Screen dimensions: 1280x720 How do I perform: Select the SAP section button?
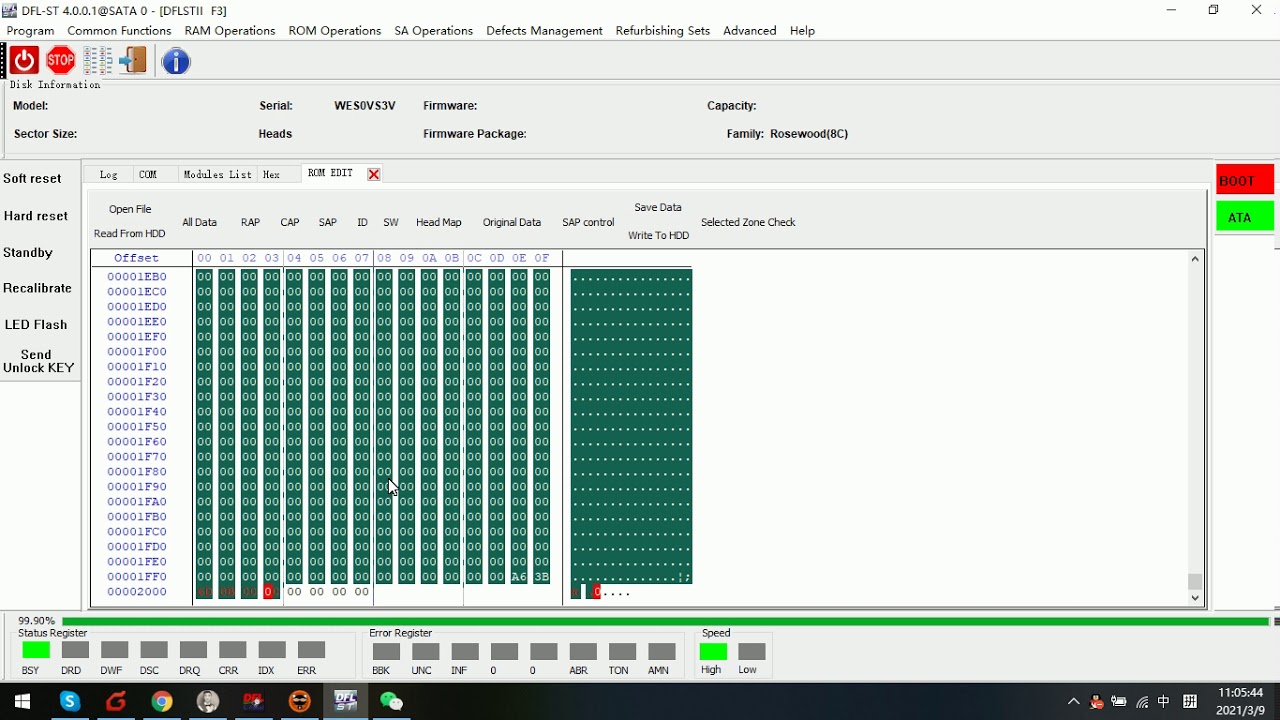[328, 222]
